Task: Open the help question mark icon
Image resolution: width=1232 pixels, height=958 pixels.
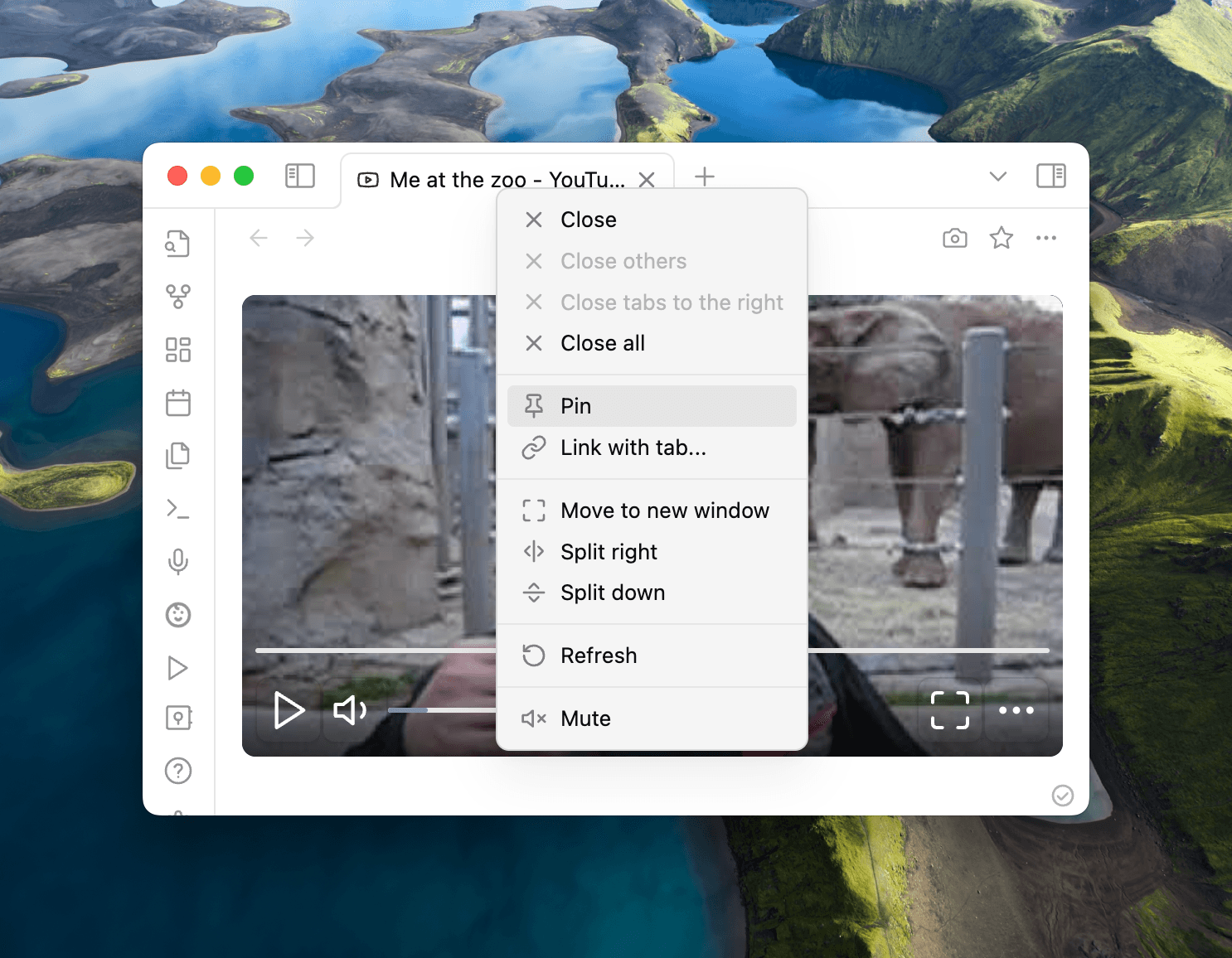Action: (x=177, y=771)
